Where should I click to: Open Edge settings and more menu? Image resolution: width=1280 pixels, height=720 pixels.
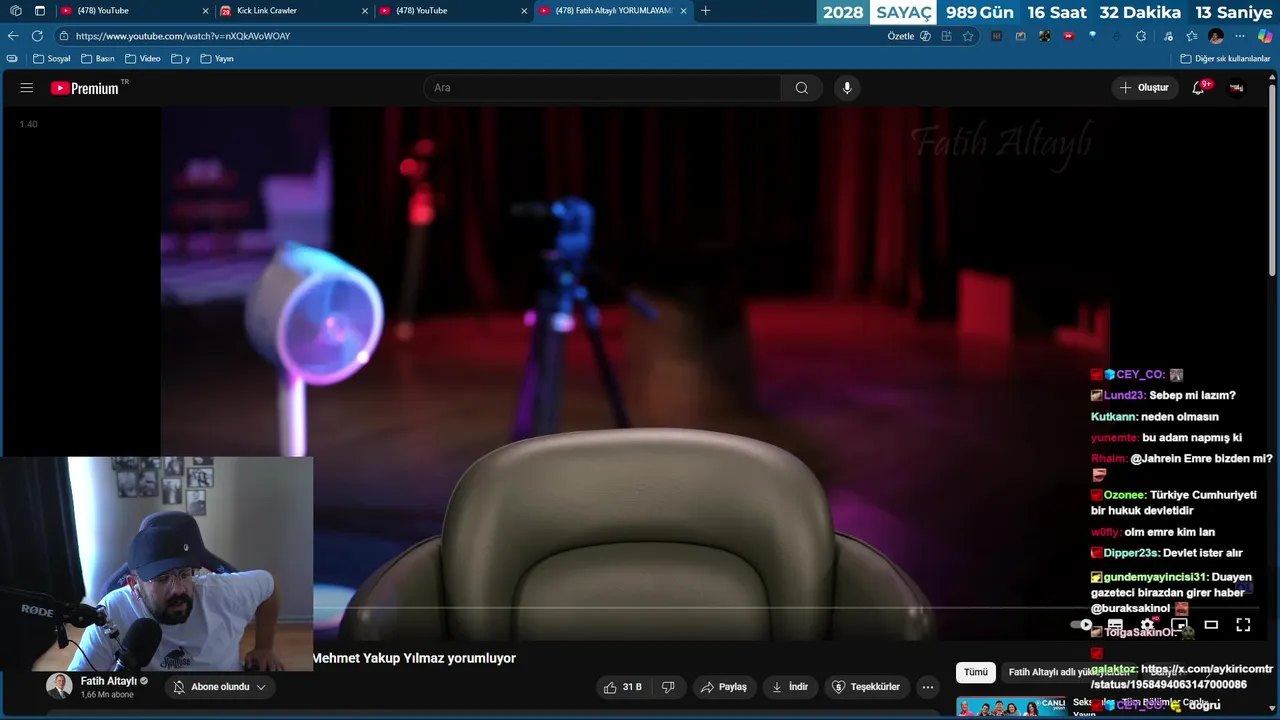click(1240, 36)
